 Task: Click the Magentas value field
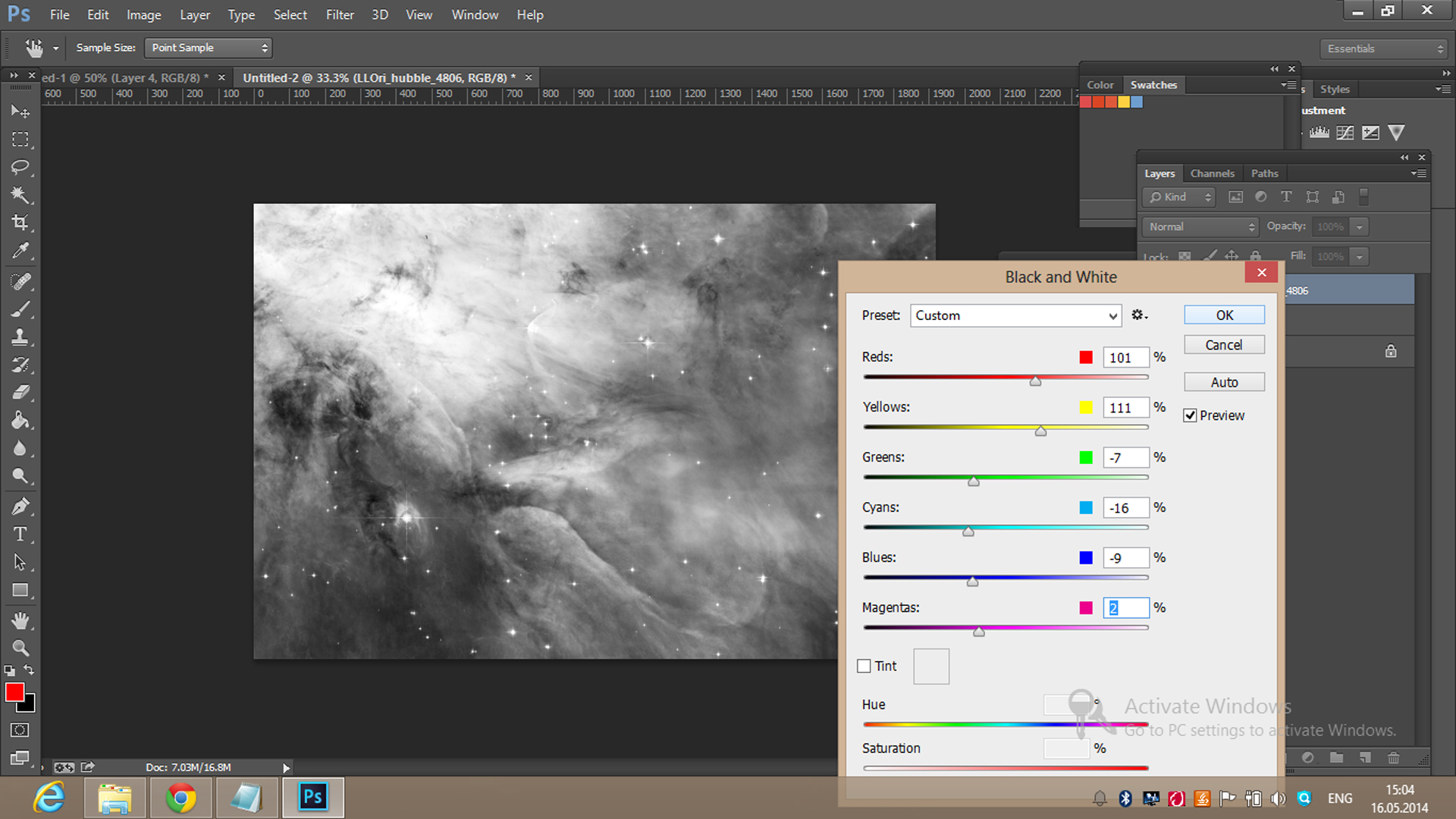[x=1125, y=607]
